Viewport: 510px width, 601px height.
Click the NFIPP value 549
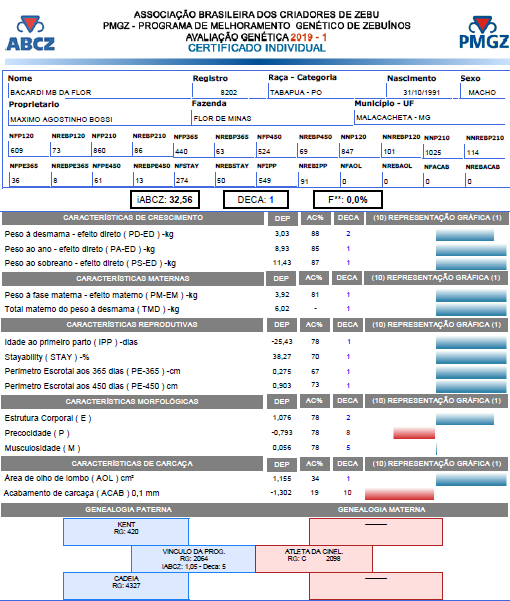click(264, 180)
